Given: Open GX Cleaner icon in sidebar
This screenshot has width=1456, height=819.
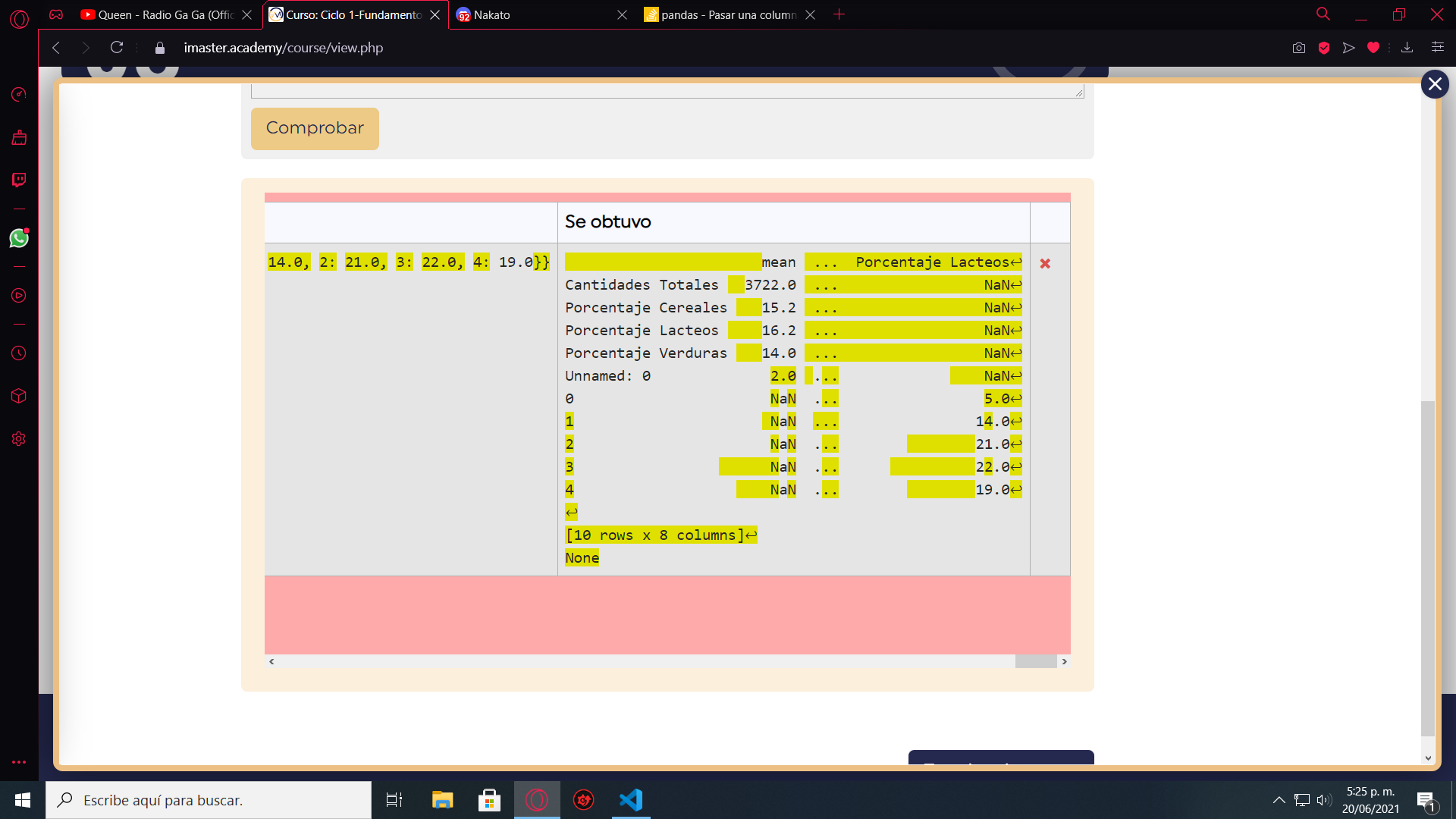Looking at the screenshot, I should pyautogui.click(x=19, y=137).
